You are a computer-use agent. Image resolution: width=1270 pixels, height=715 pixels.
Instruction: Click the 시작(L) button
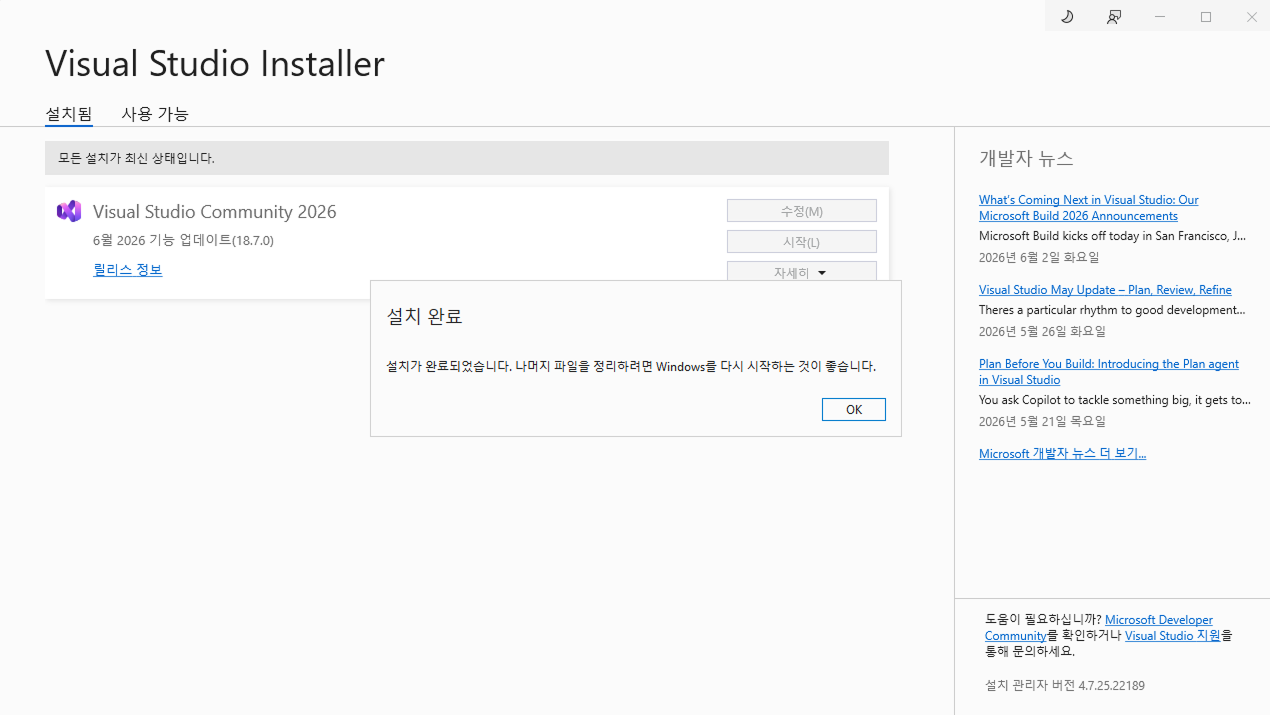click(802, 242)
